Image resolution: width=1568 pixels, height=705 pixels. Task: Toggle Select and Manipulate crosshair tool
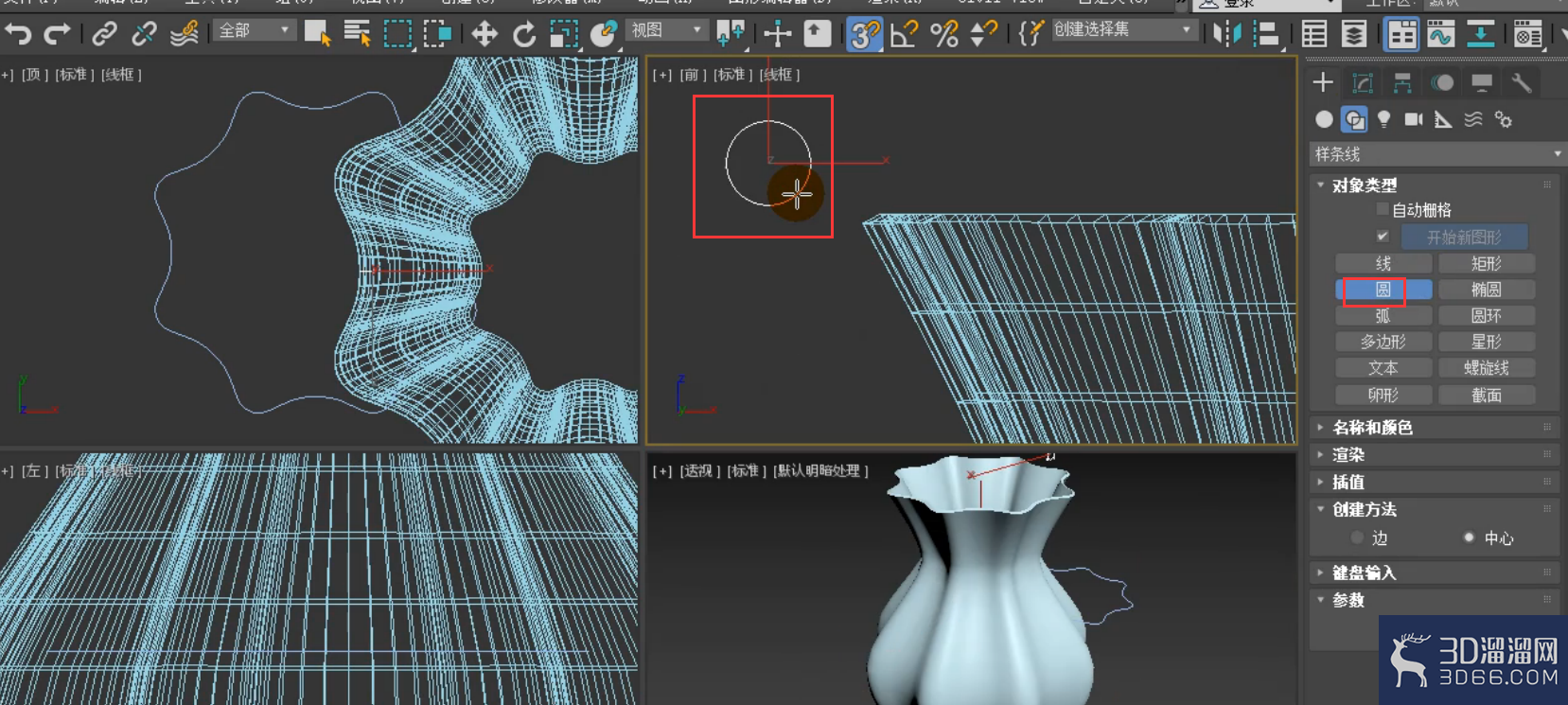point(778,34)
